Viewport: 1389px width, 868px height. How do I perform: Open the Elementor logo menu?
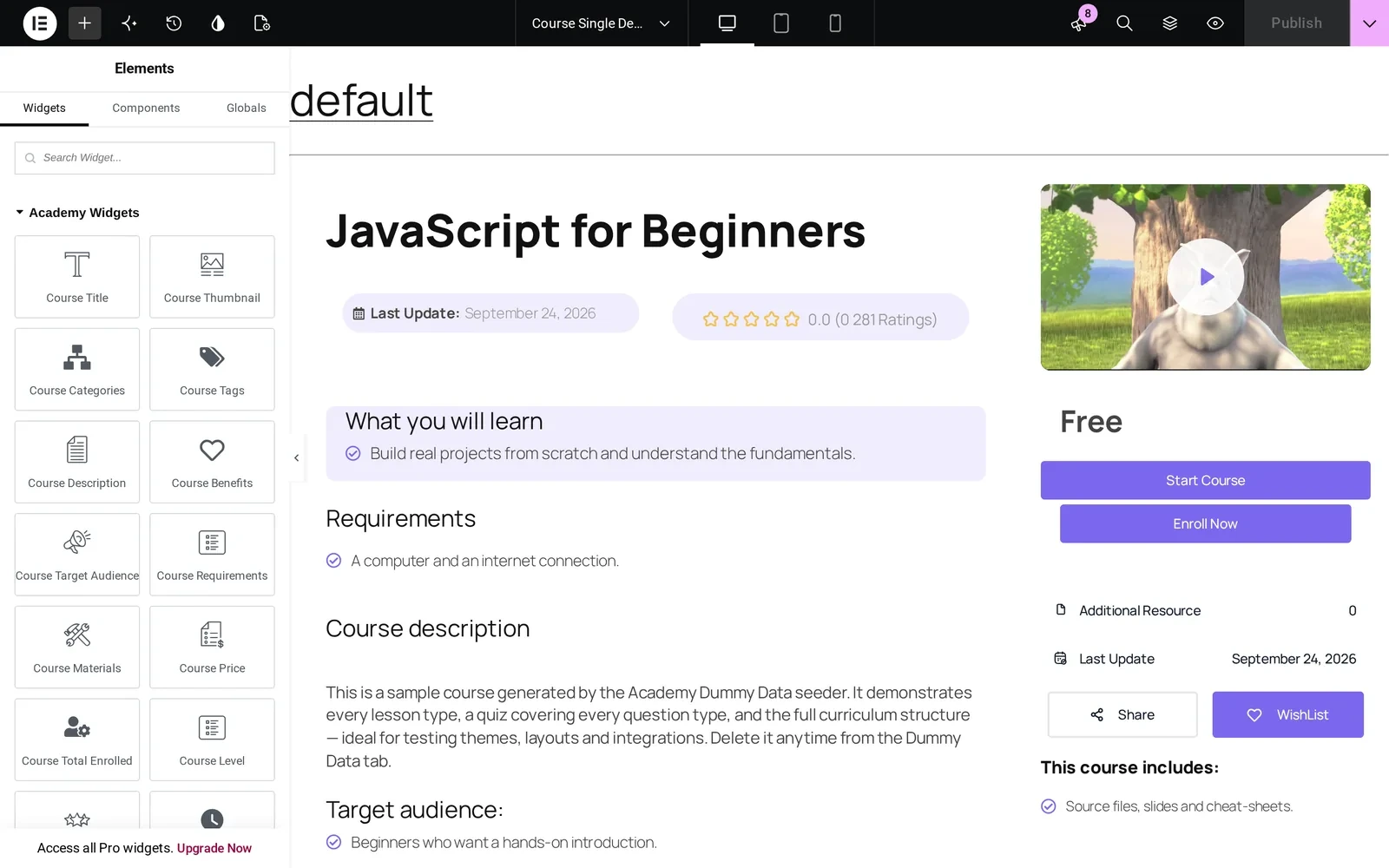40,23
